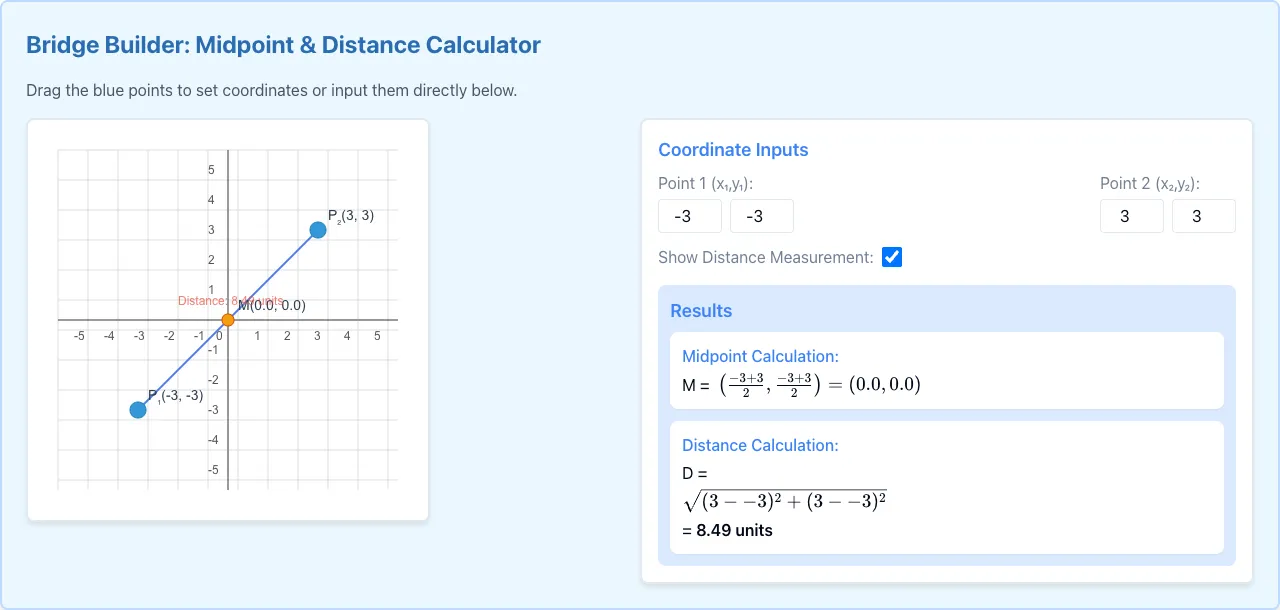Click the P1(-3, -3) label on graph

click(x=176, y=396)
